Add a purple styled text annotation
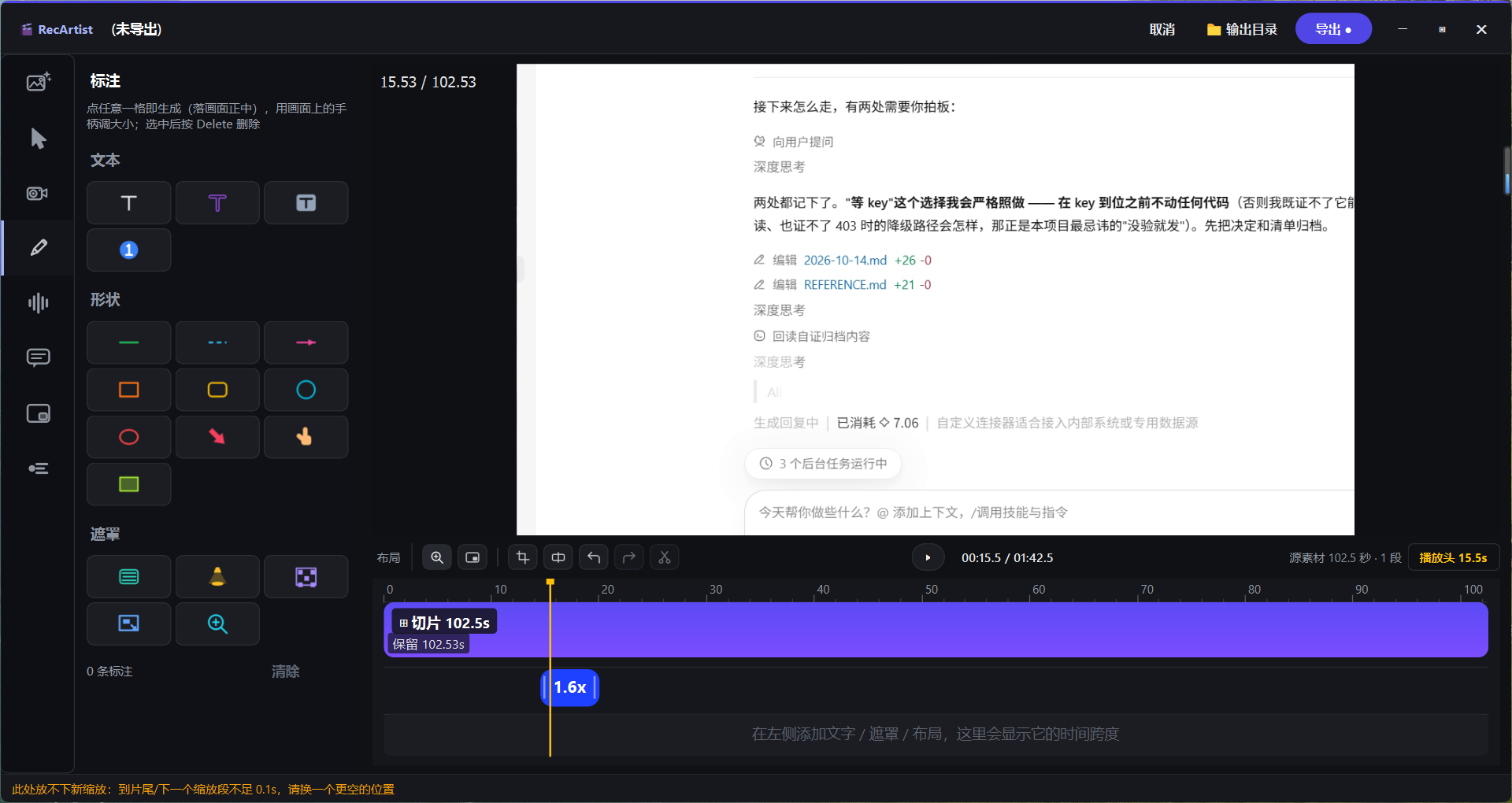This screenshot has width=1512, height=803. pyautogui.click(x=217, y=203)
